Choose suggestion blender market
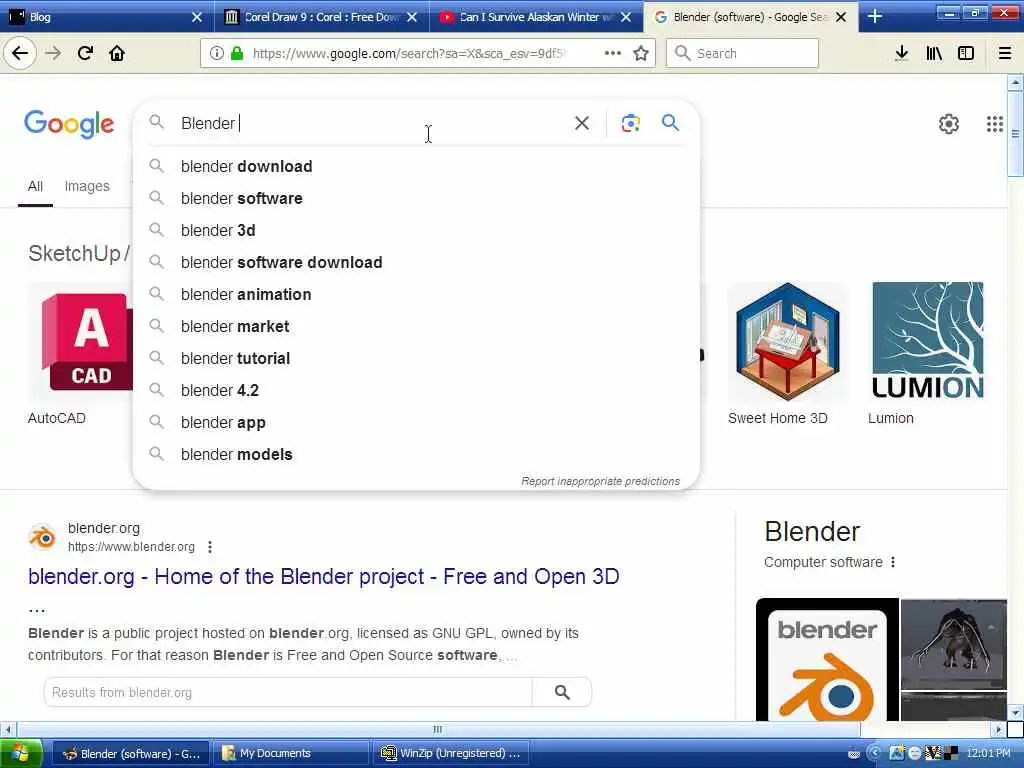 (x=416, y=327)
